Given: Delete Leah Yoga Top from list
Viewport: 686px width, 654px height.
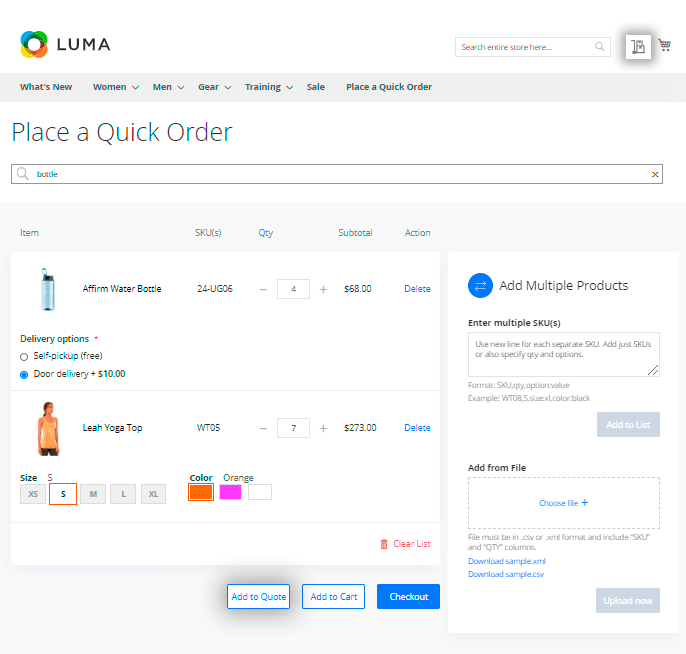Looking at the screenshot, I should 417,428.
